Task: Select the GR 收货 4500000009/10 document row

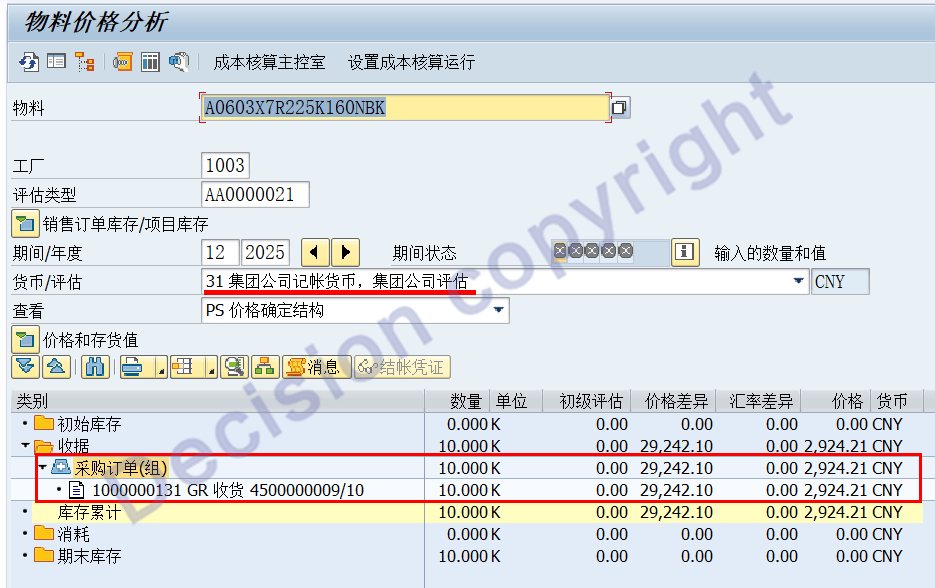Action: (228, 490)
